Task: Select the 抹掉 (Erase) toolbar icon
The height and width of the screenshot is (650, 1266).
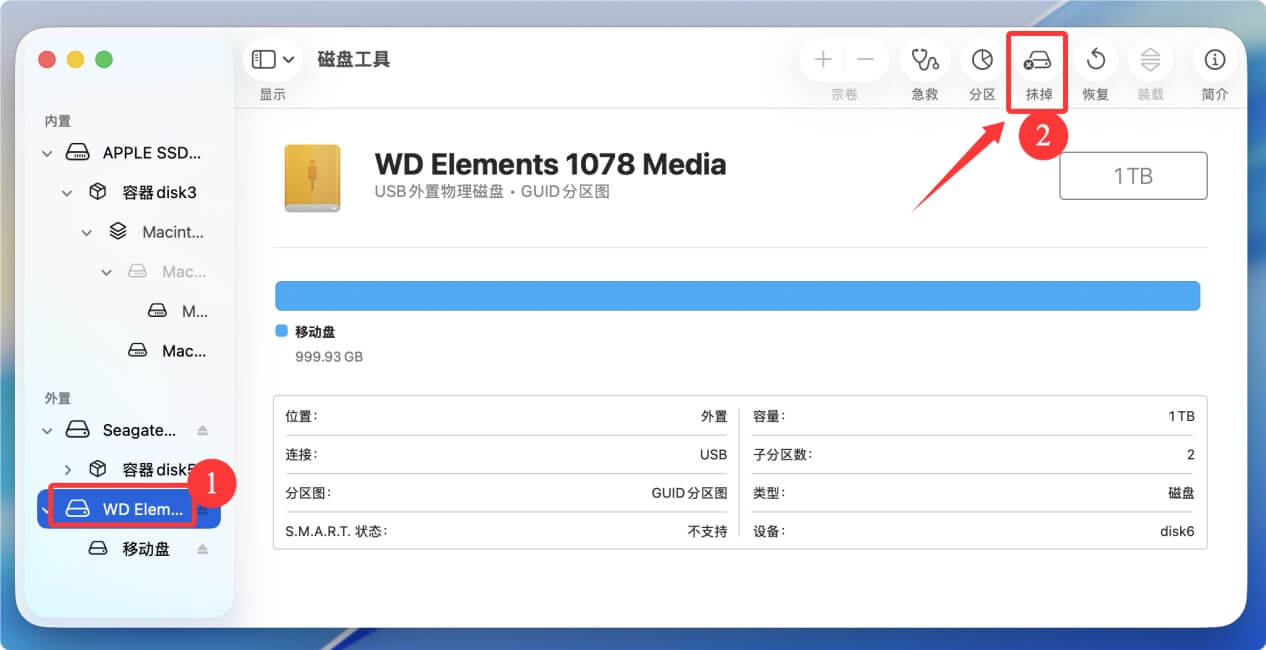Action: (1037, 60)
